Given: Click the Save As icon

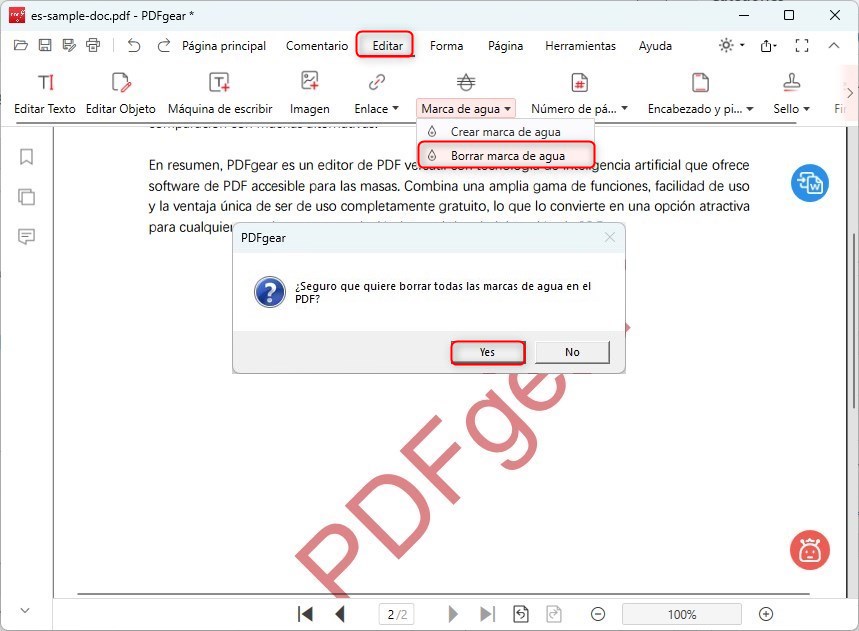Looking at the screenshot, I should [69, 45].
